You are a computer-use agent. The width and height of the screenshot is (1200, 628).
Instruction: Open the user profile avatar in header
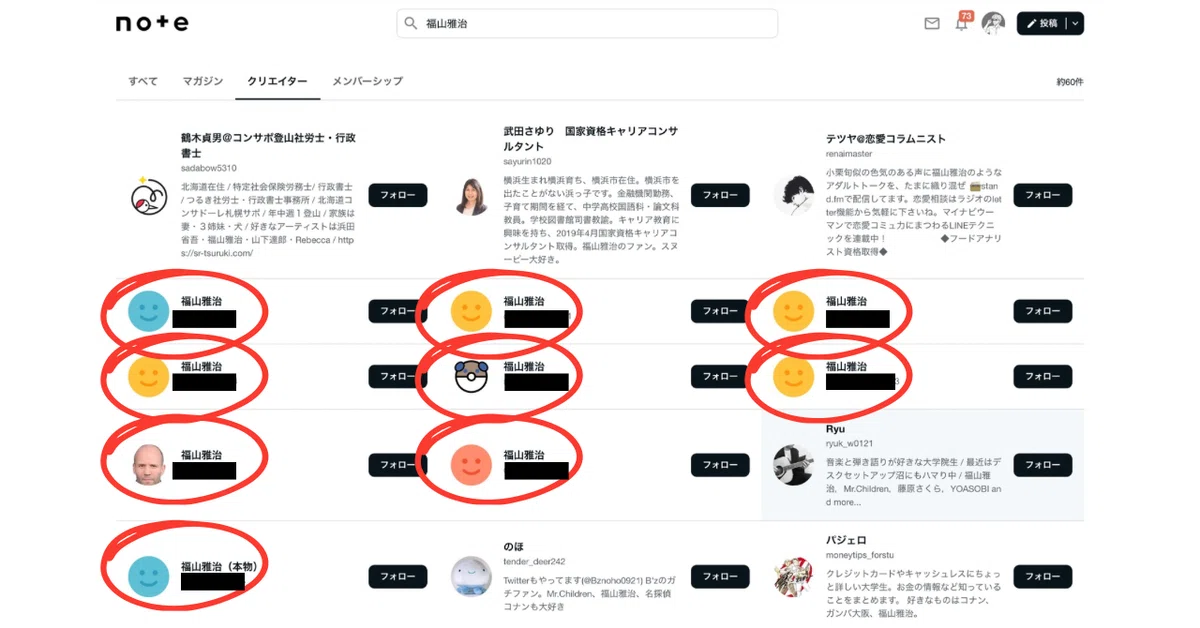[x=993, y=23]
